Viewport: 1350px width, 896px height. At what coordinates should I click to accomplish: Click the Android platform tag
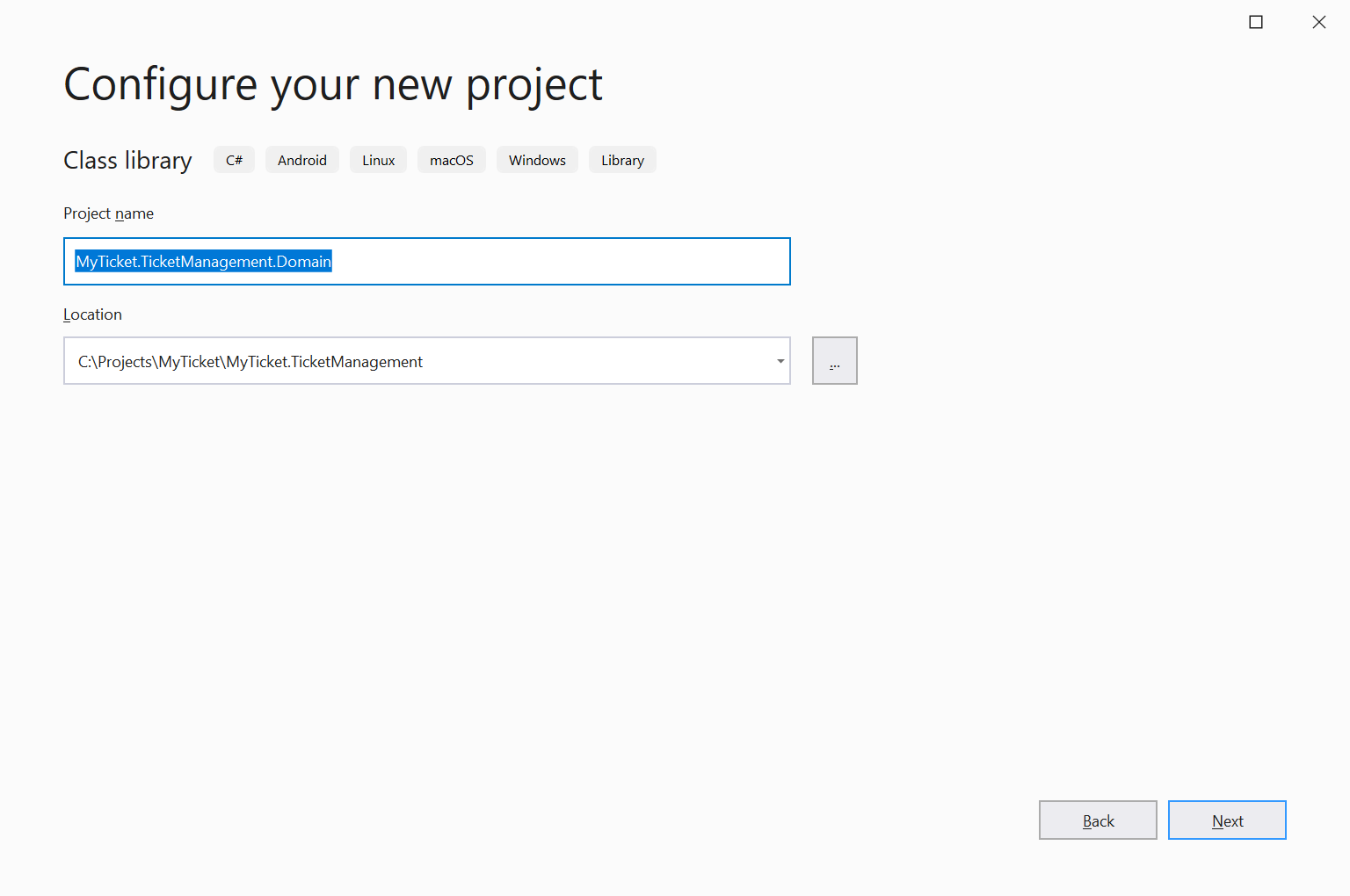302,160
